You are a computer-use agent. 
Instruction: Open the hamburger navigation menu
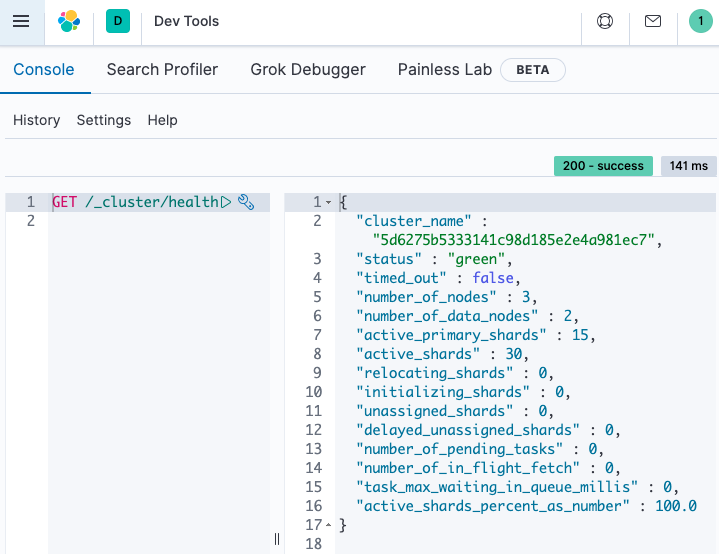21,21
